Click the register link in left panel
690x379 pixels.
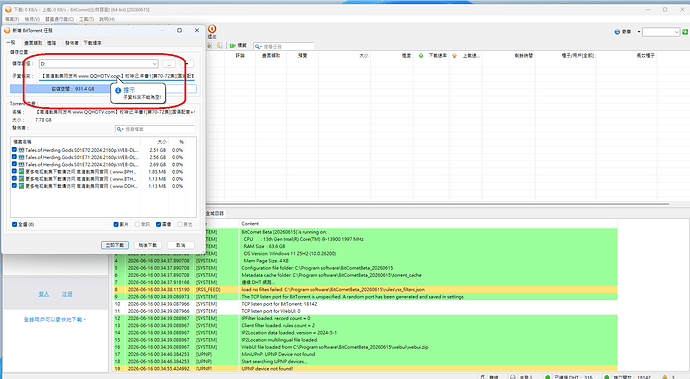tap(67, 294)
